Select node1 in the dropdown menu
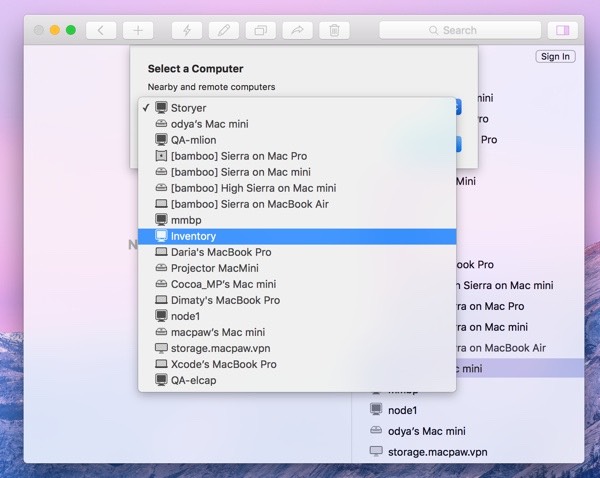The width and height of the screenshot is (600, 478). pyautogui.click(x=297, y=316)
